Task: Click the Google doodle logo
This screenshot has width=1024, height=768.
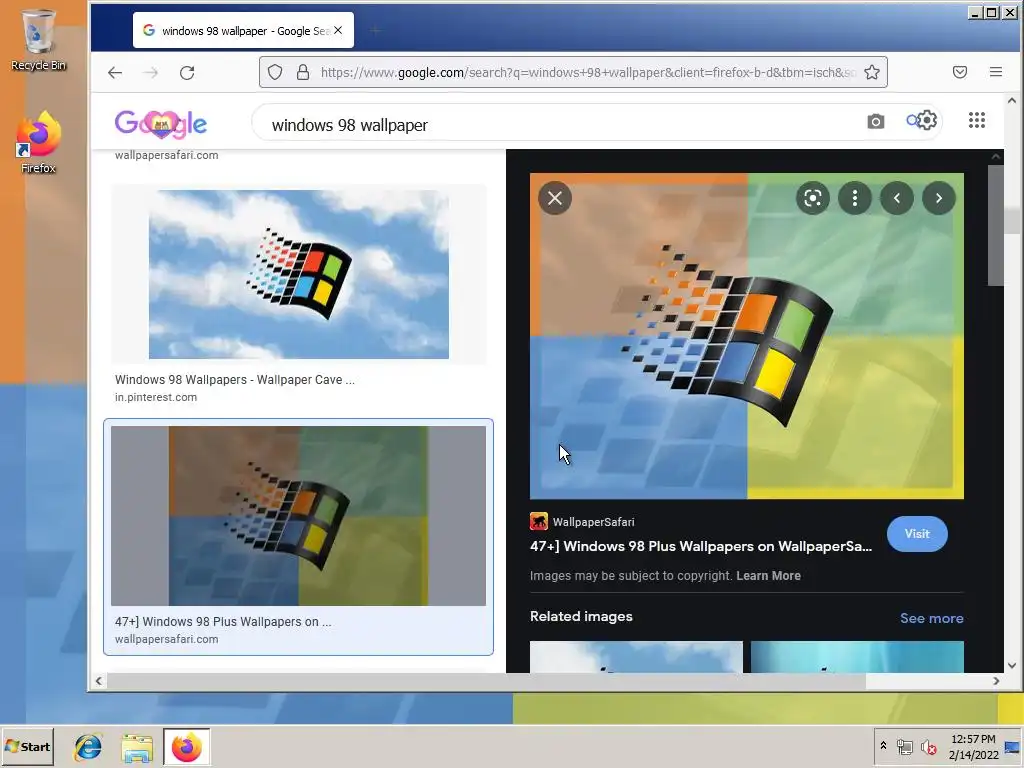Action: tap(161, 123)
